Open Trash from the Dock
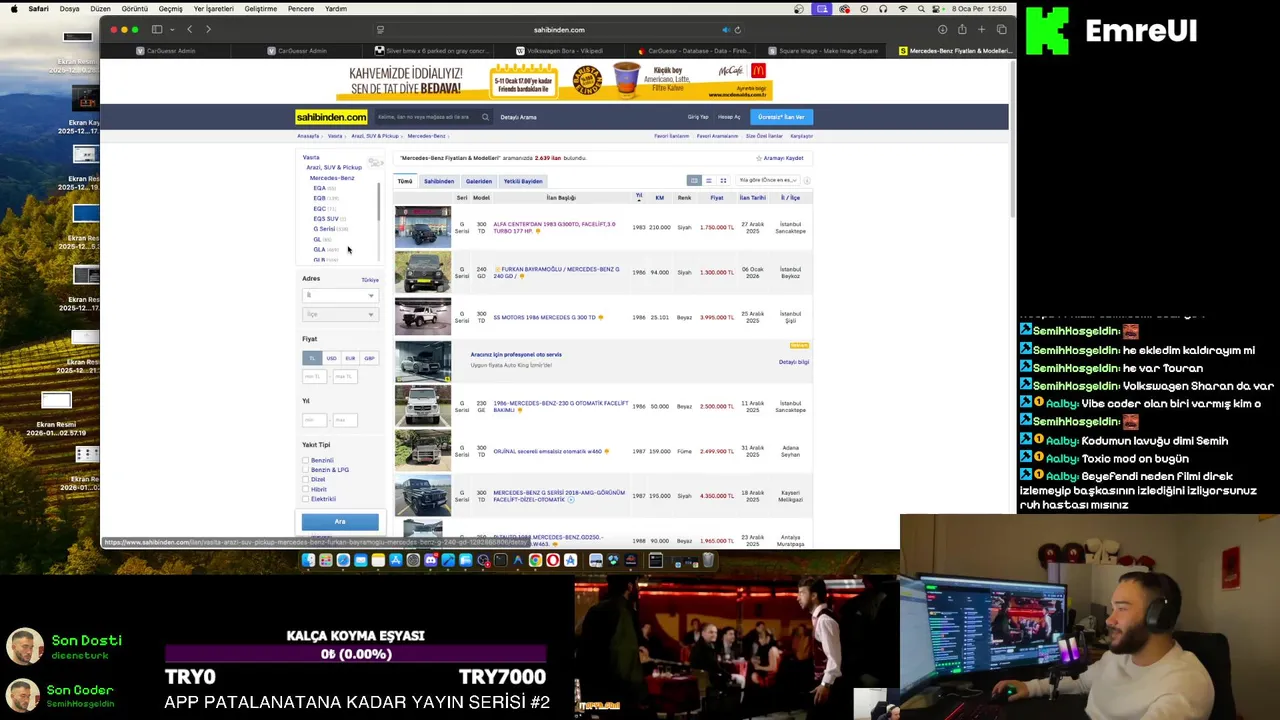 click(x=708, y=560)
